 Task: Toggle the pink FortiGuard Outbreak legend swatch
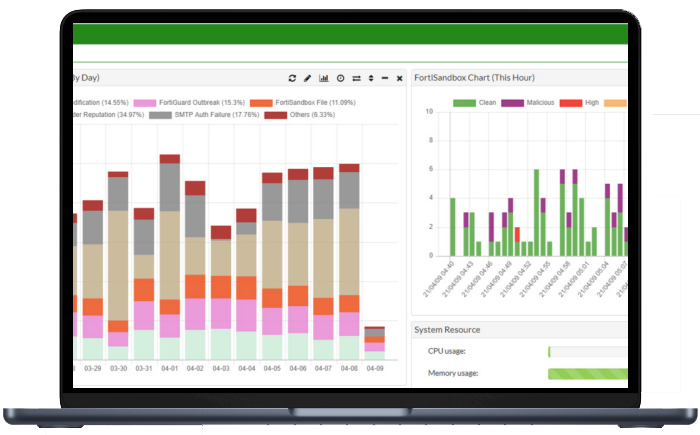[x=145, y=103]
